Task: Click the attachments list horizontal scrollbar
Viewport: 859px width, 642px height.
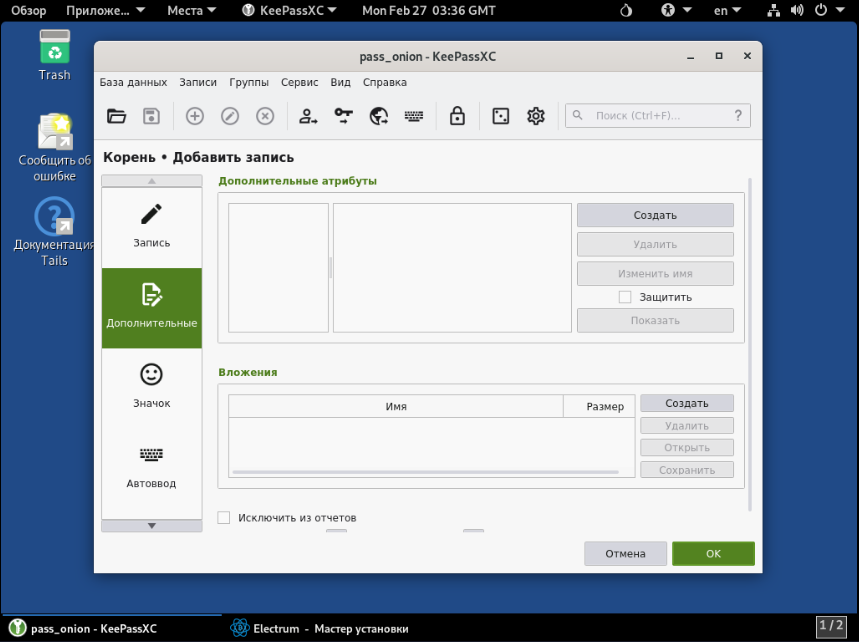Action: pyautogui.click(x=425, y=471)
